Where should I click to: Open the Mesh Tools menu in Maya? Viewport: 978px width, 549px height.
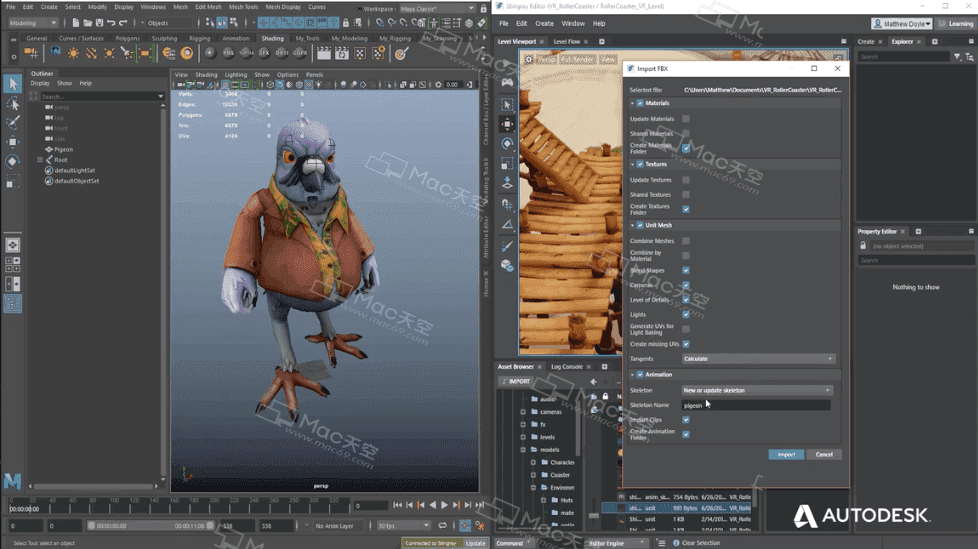(x=243, y=7)
